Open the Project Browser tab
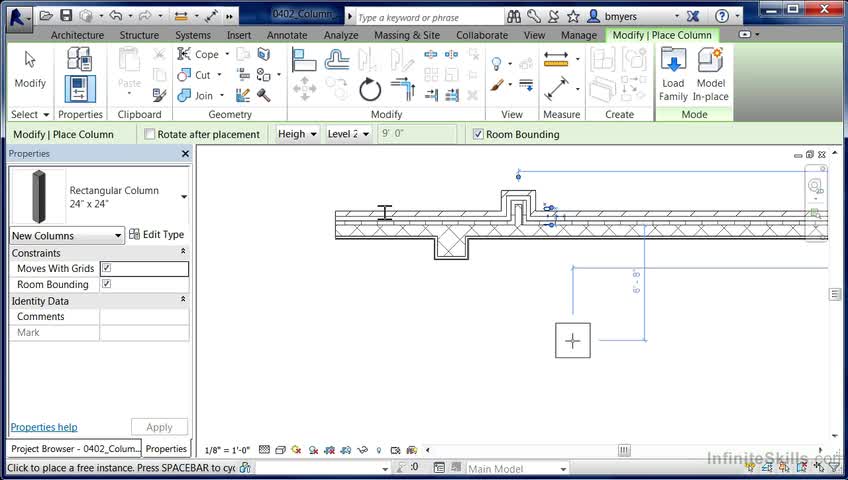 [x=75, y=449]
